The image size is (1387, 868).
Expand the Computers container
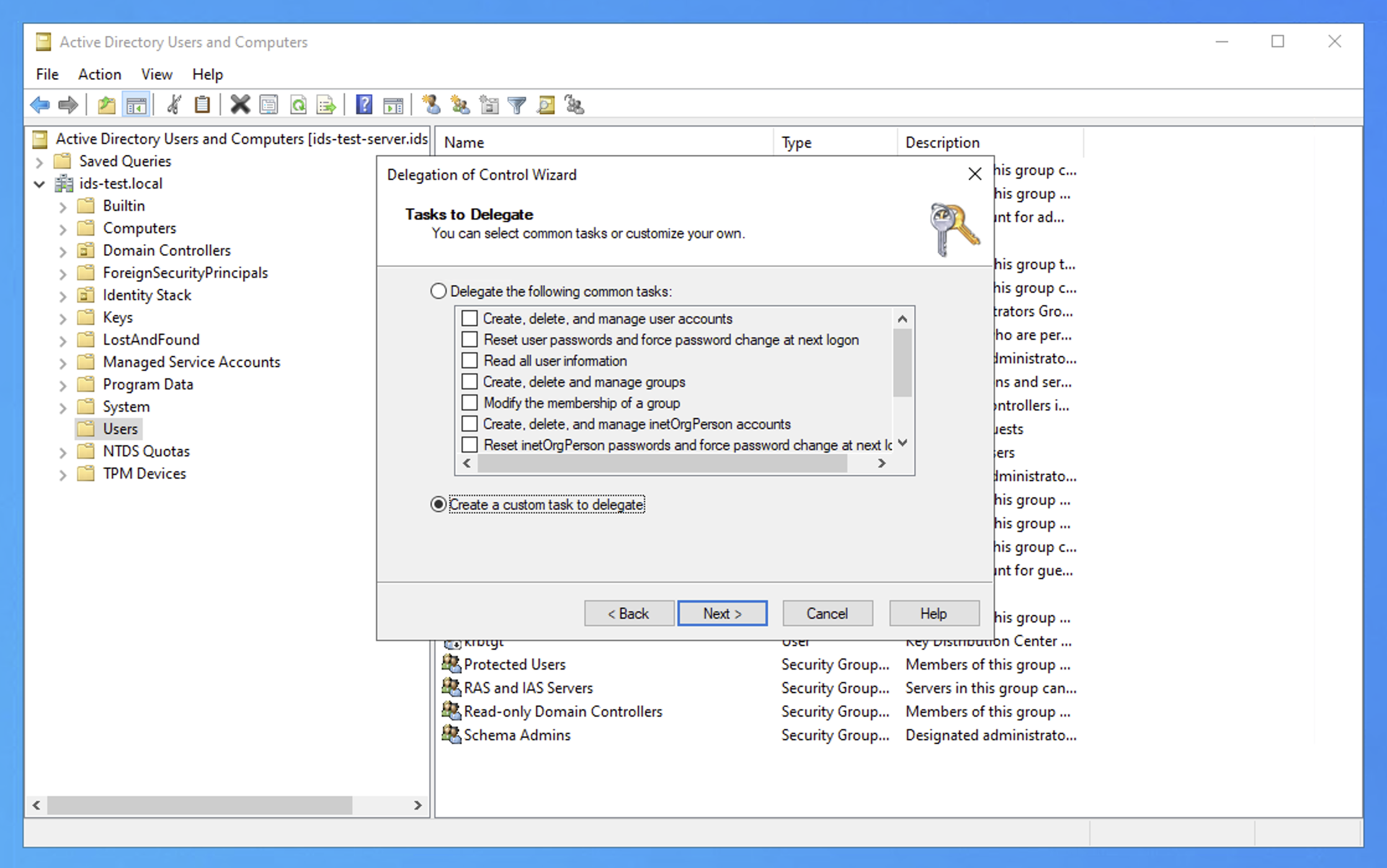[63, 229]
